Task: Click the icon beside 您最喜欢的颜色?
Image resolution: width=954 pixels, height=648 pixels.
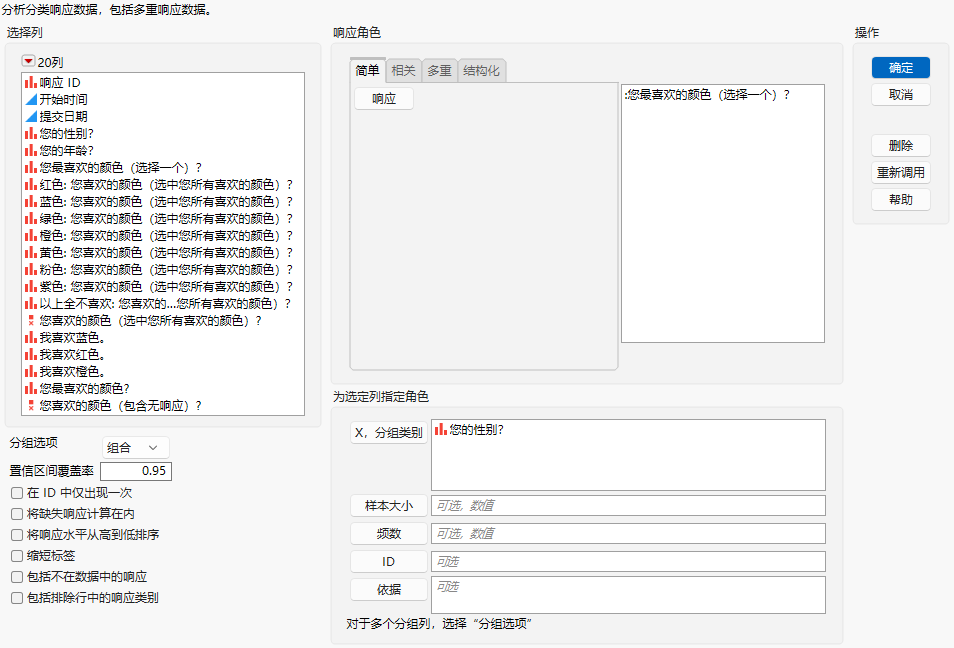Action: pos(30,389)
